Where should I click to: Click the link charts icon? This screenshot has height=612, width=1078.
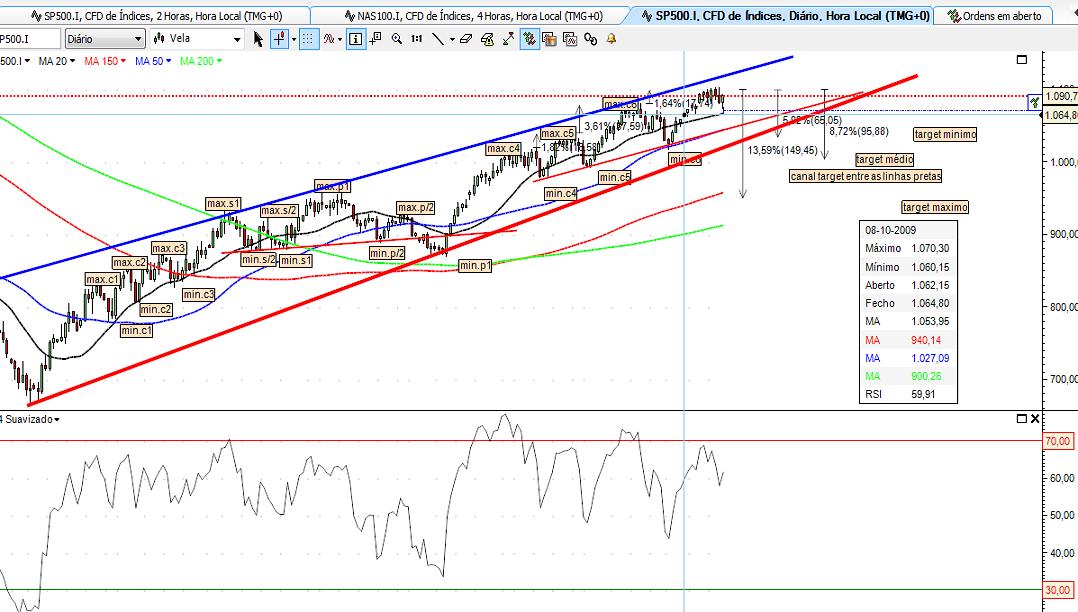coord(591,39)
